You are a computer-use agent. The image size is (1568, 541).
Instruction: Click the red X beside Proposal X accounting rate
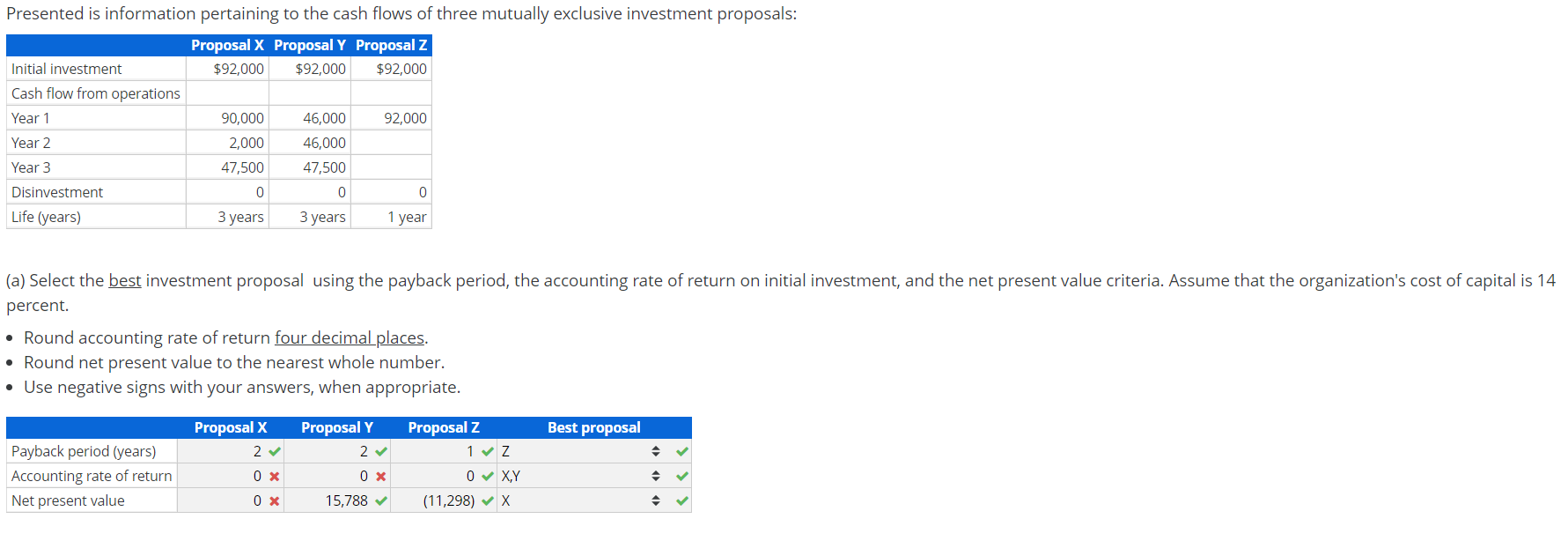[x=275, y=476]
